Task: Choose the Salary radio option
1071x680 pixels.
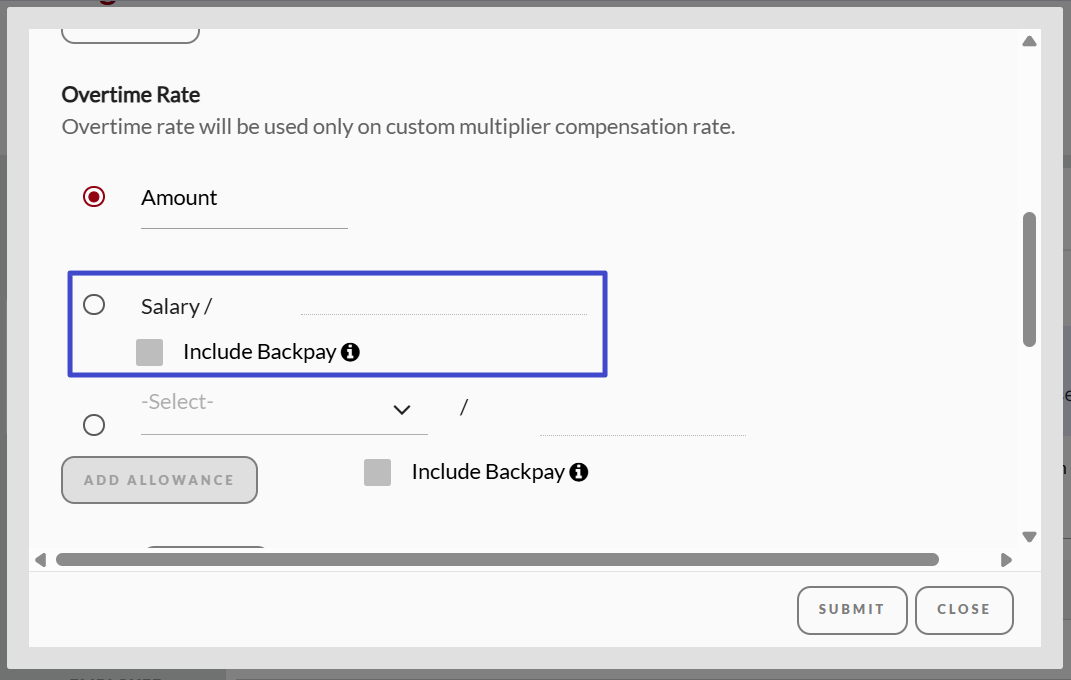Action: tap(94, 305)
